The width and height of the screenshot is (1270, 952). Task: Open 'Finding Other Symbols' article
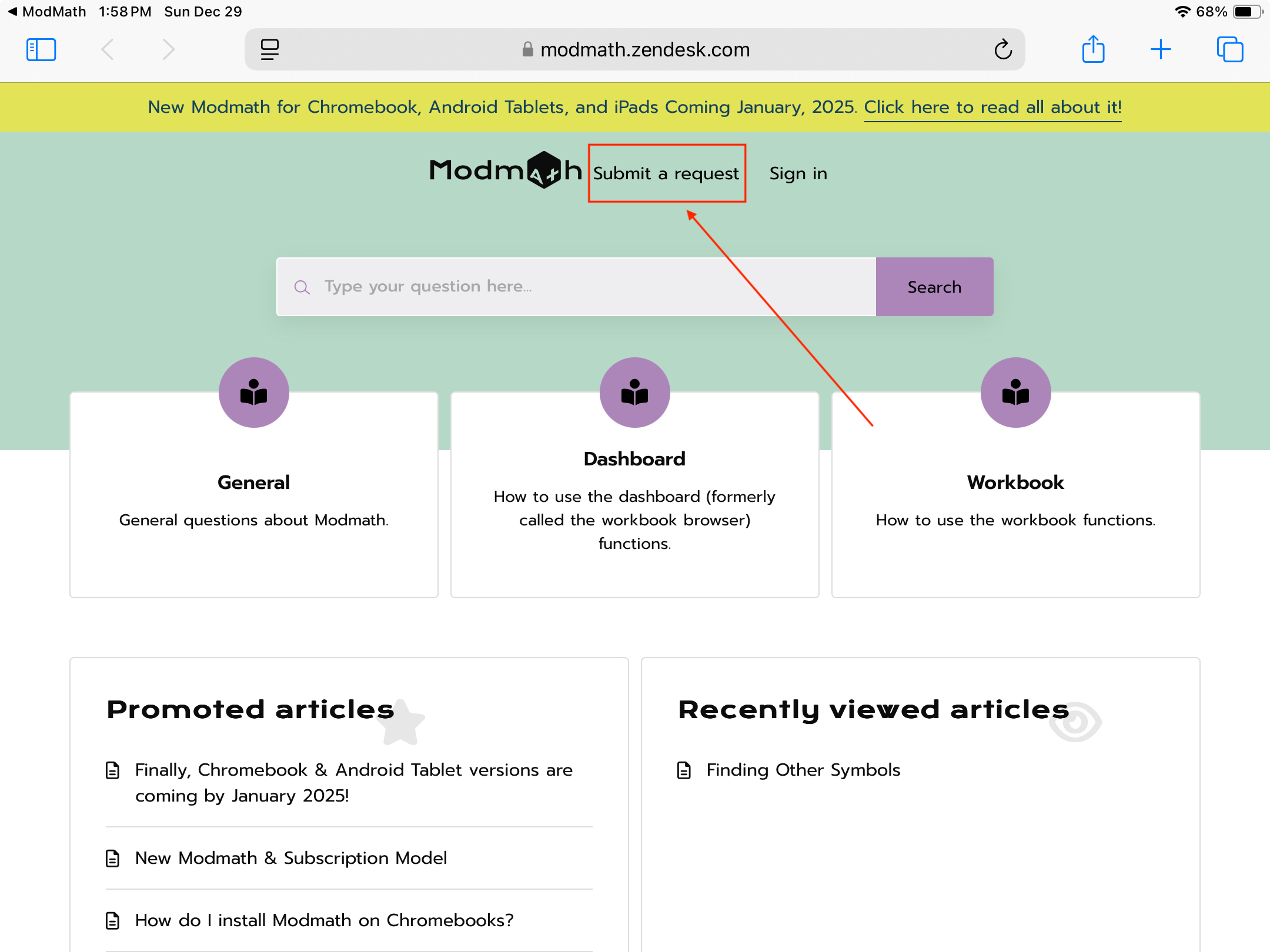pos(803,770)
